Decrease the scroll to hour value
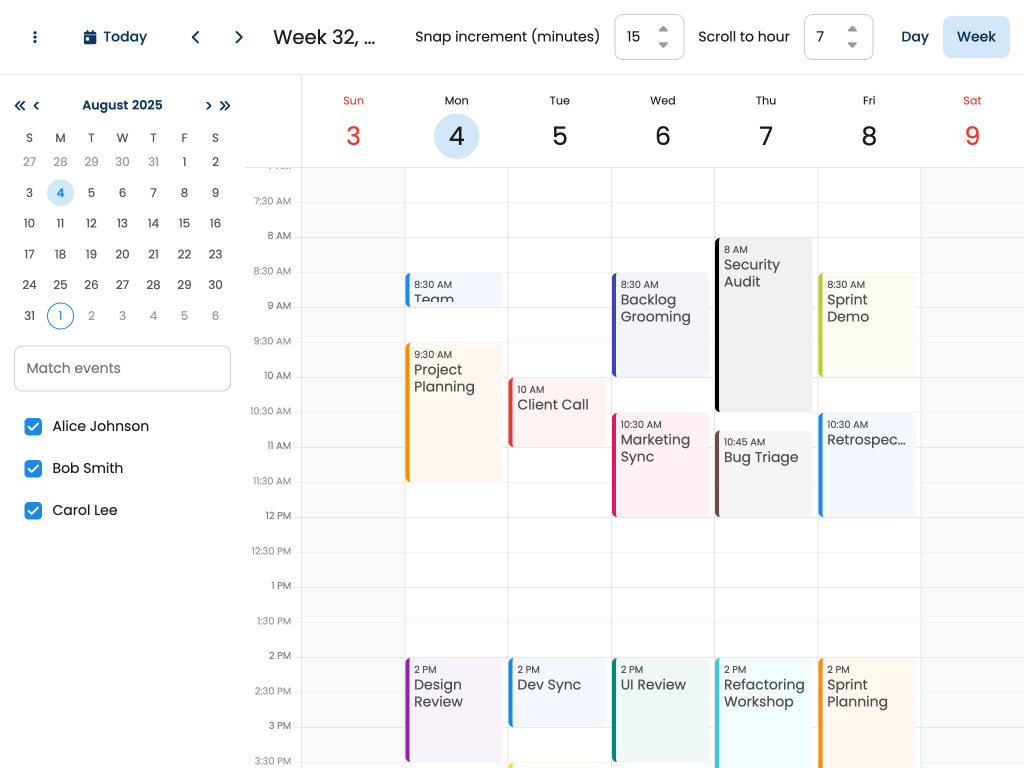 852,45
